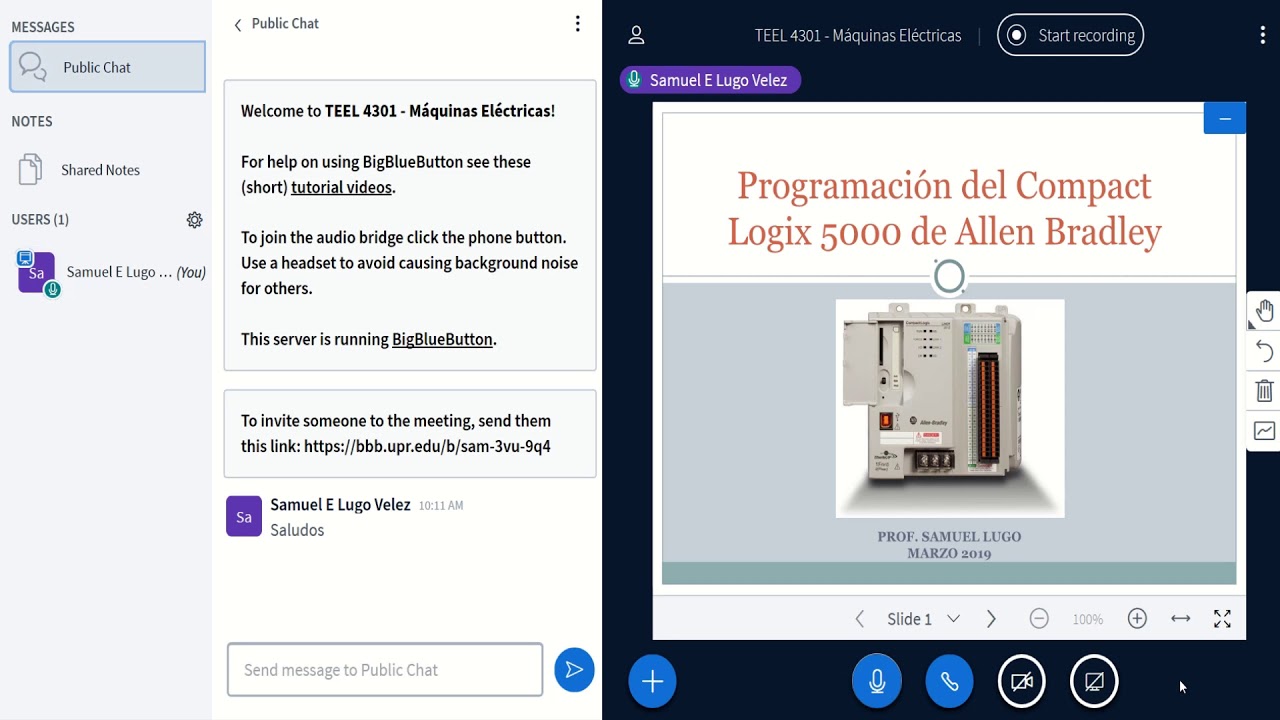
Task: Click the PLC image on the slide
Action: pos(950,408)
